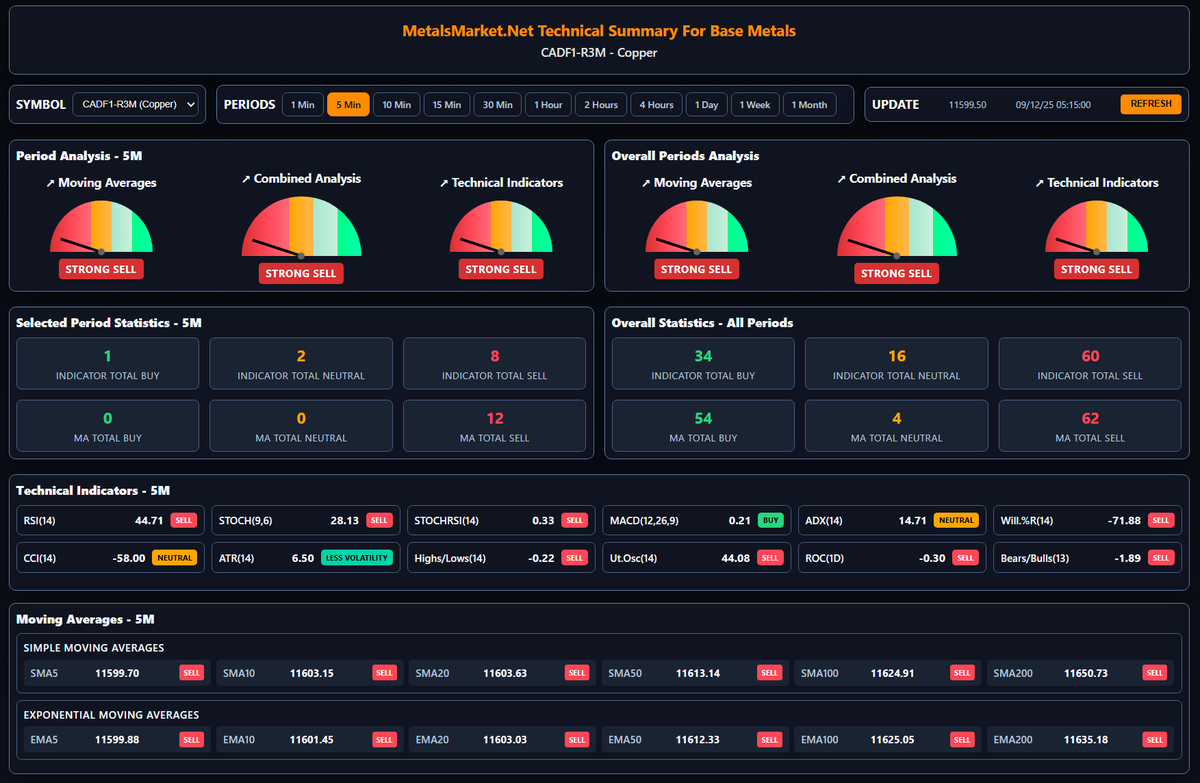This screenshot has width=1200, height=783.
Task: Open the SYMBOL dropdown showing CADF1-R3M (Copper)
Action: (136, 104)
